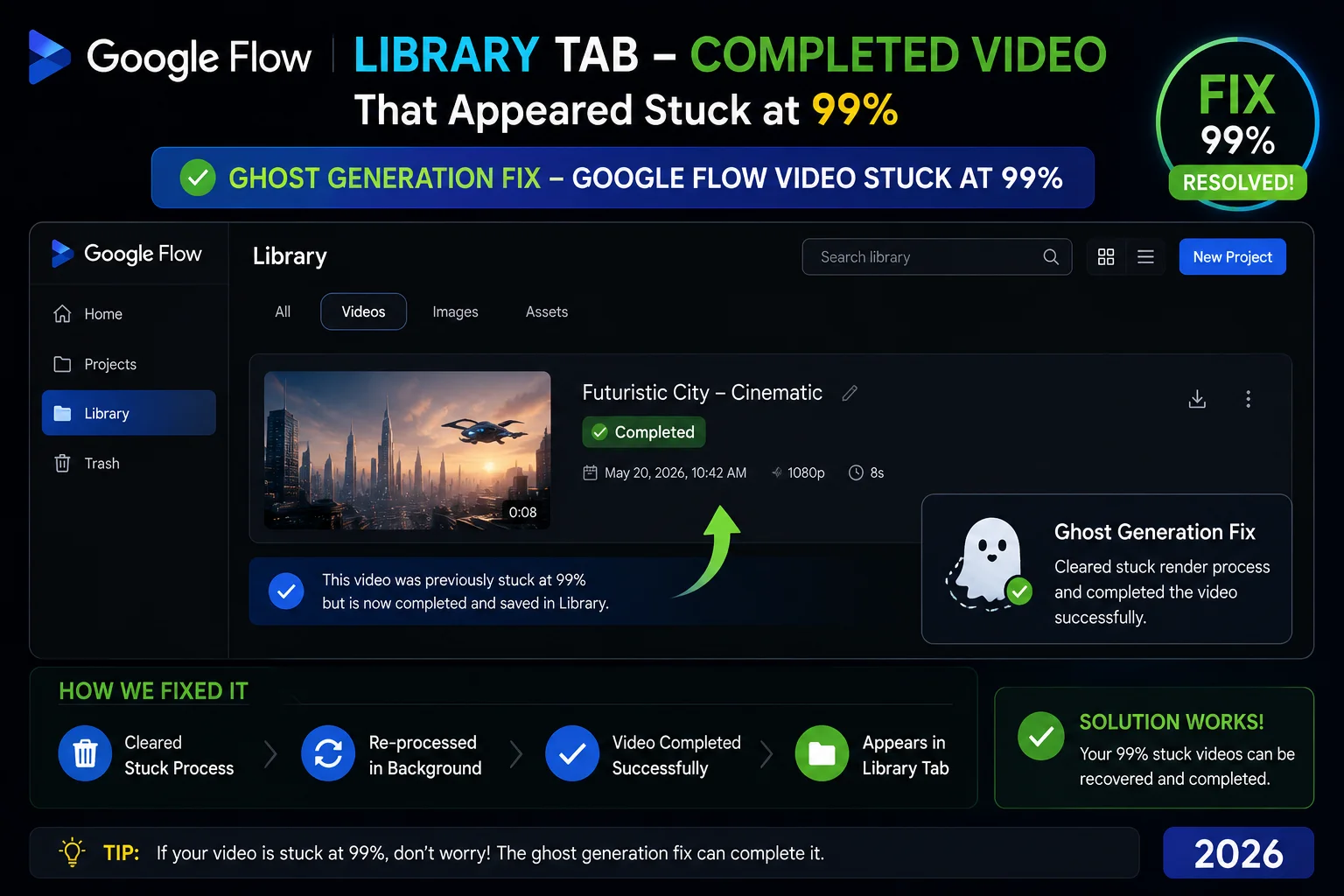Click the 0:08 duration on thumbnail
The width and height of the screenshot is (1344, 896).
point(522,513)
